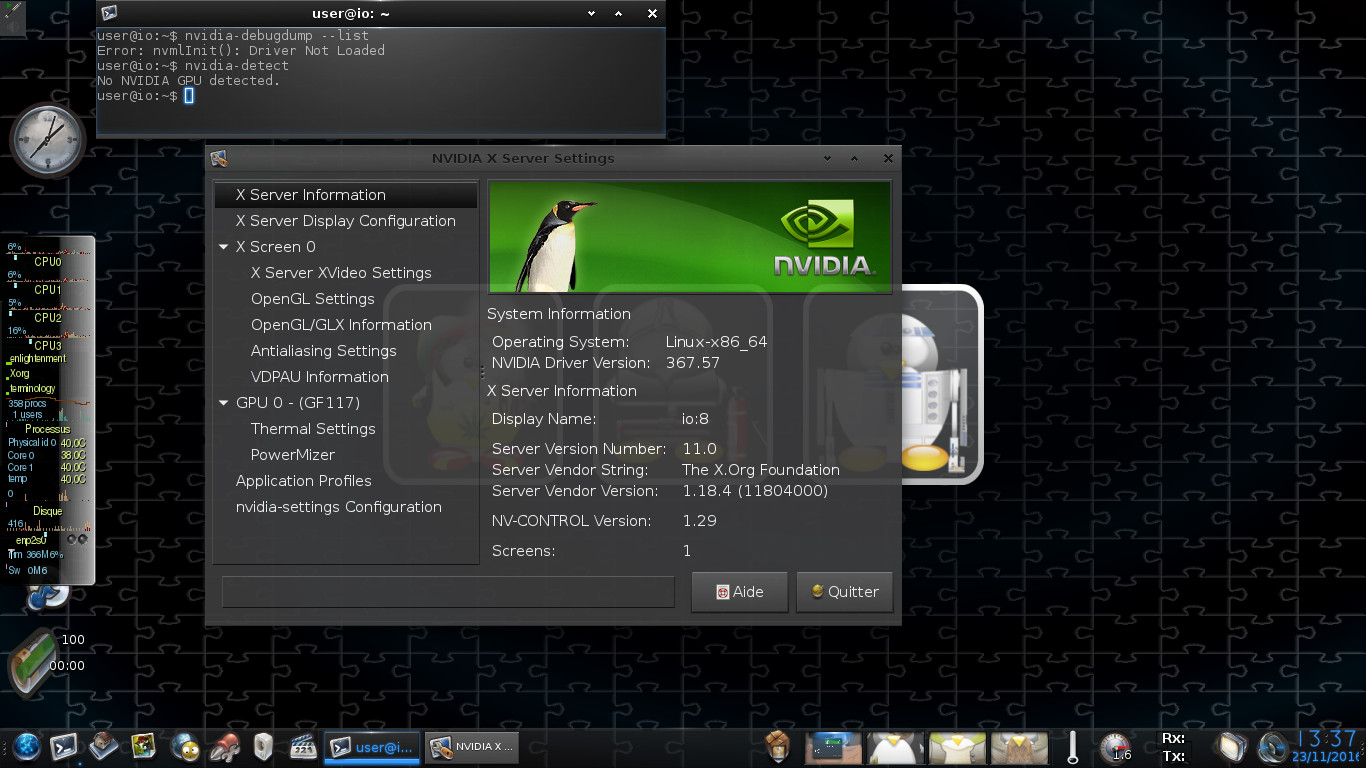Screen dimensions: 1366x768
Task: Open the home folder file manager icon
Action: [x=104, y=747]
